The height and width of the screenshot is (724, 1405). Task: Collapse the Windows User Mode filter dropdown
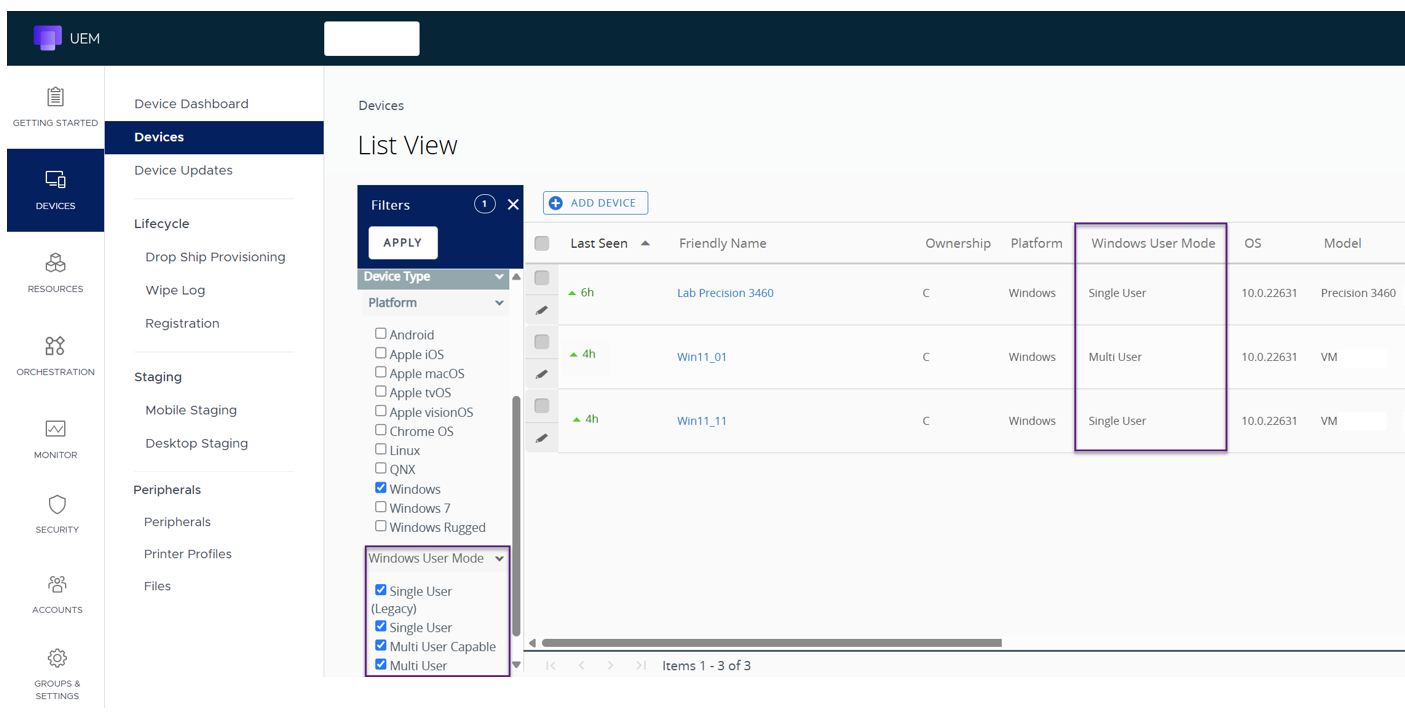point(499,558)
